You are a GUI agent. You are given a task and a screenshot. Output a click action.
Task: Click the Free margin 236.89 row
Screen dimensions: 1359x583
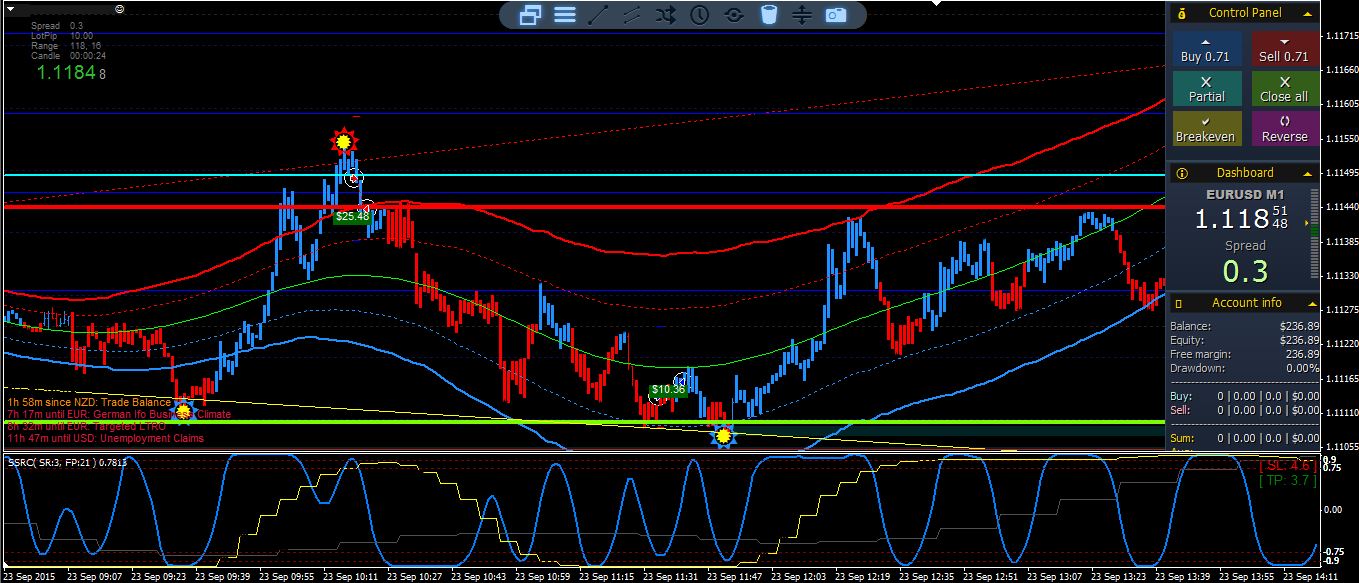(x=1245, y=354)
